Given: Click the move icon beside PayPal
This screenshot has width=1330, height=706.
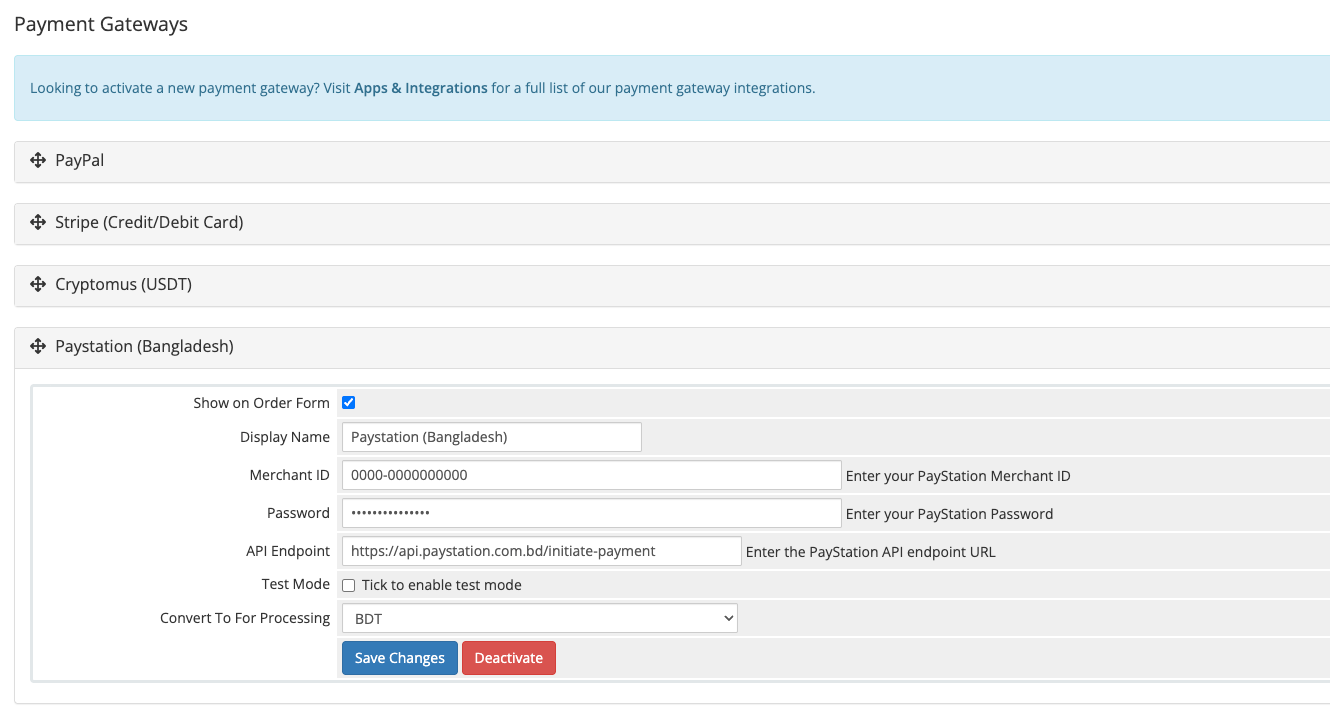Looking at the screenshot, I should pos(38,160).
